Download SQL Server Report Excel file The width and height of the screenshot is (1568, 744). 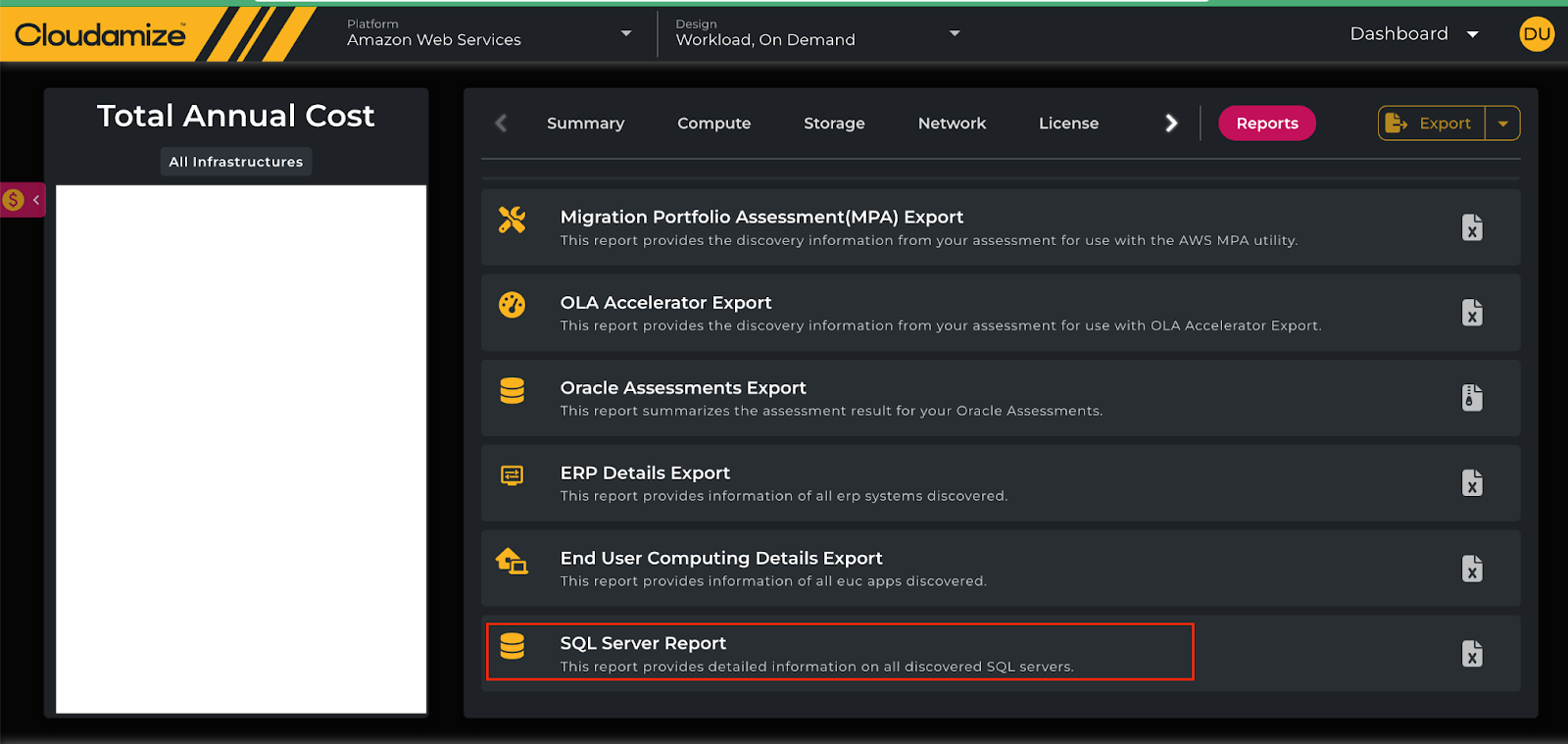[x=1471, y=654]
